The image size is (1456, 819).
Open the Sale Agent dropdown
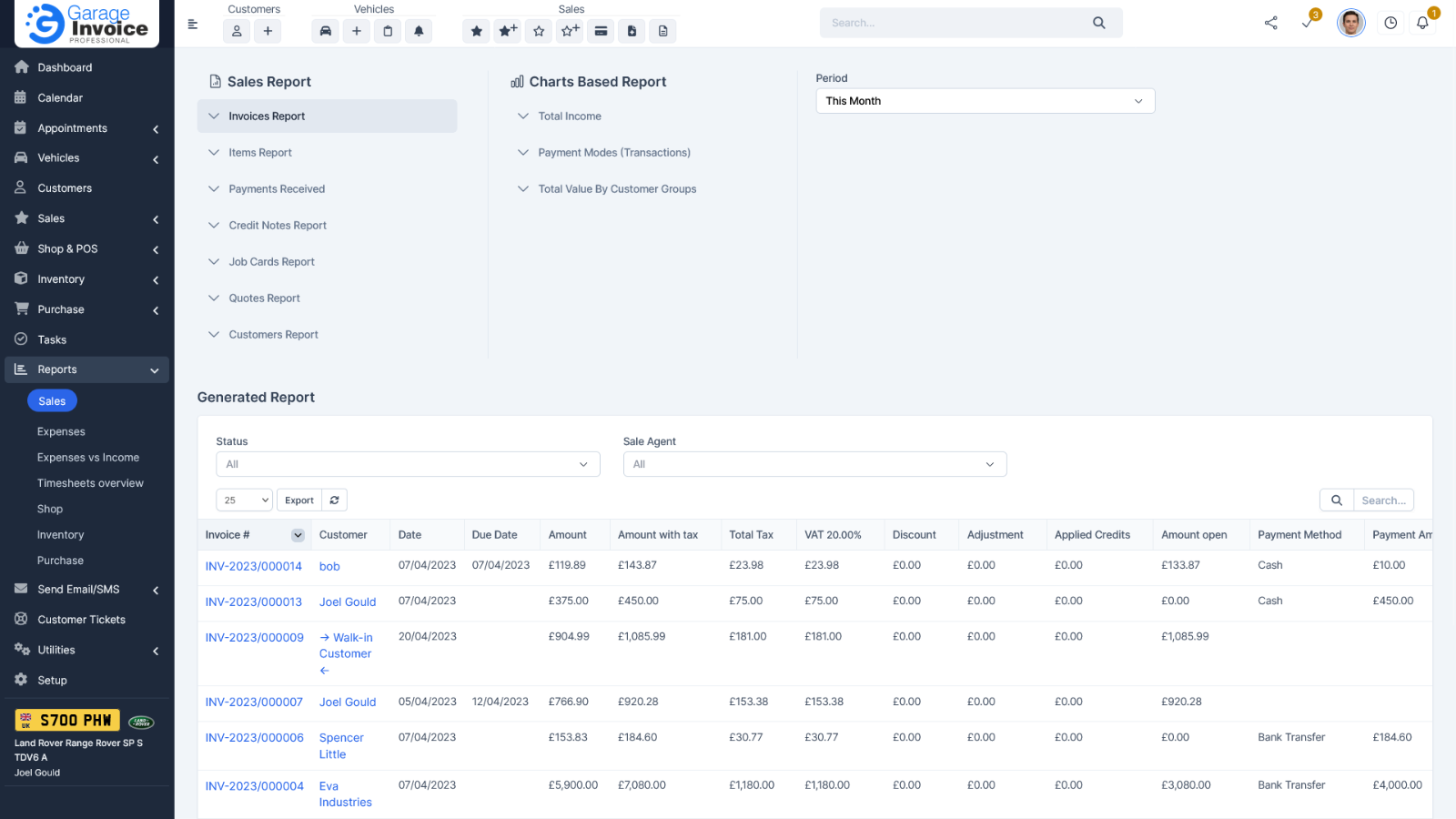(x=814, y=464)
